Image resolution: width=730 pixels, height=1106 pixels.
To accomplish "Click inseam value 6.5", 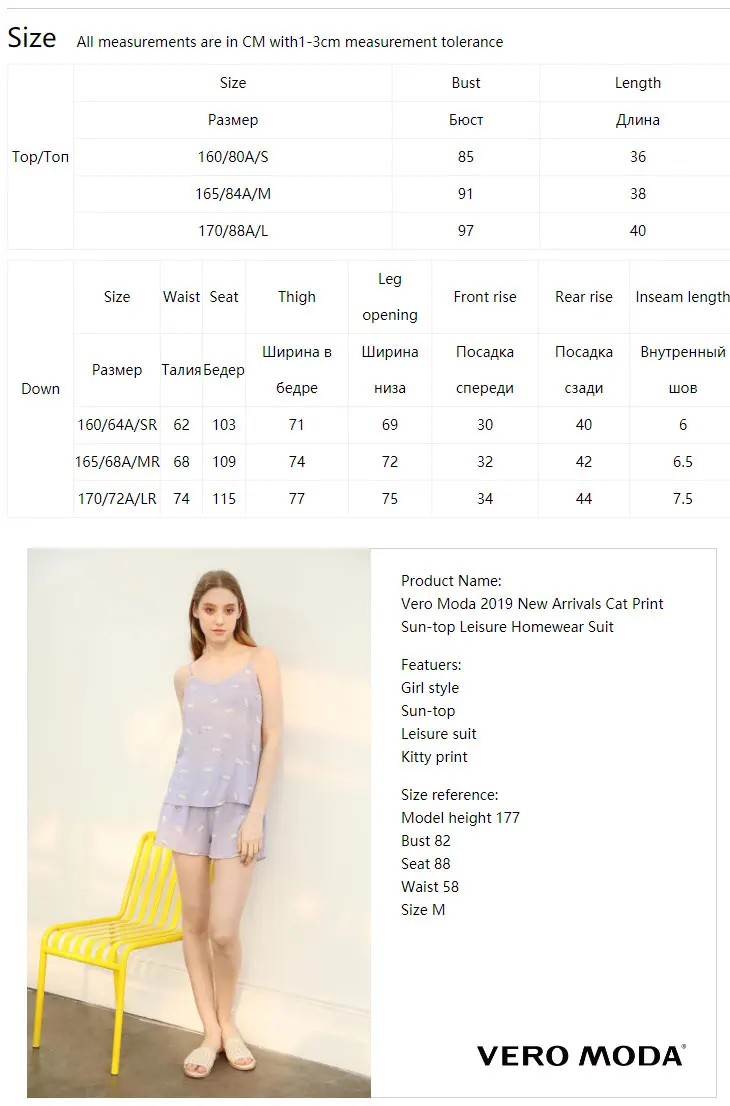I will click(682, 461).
